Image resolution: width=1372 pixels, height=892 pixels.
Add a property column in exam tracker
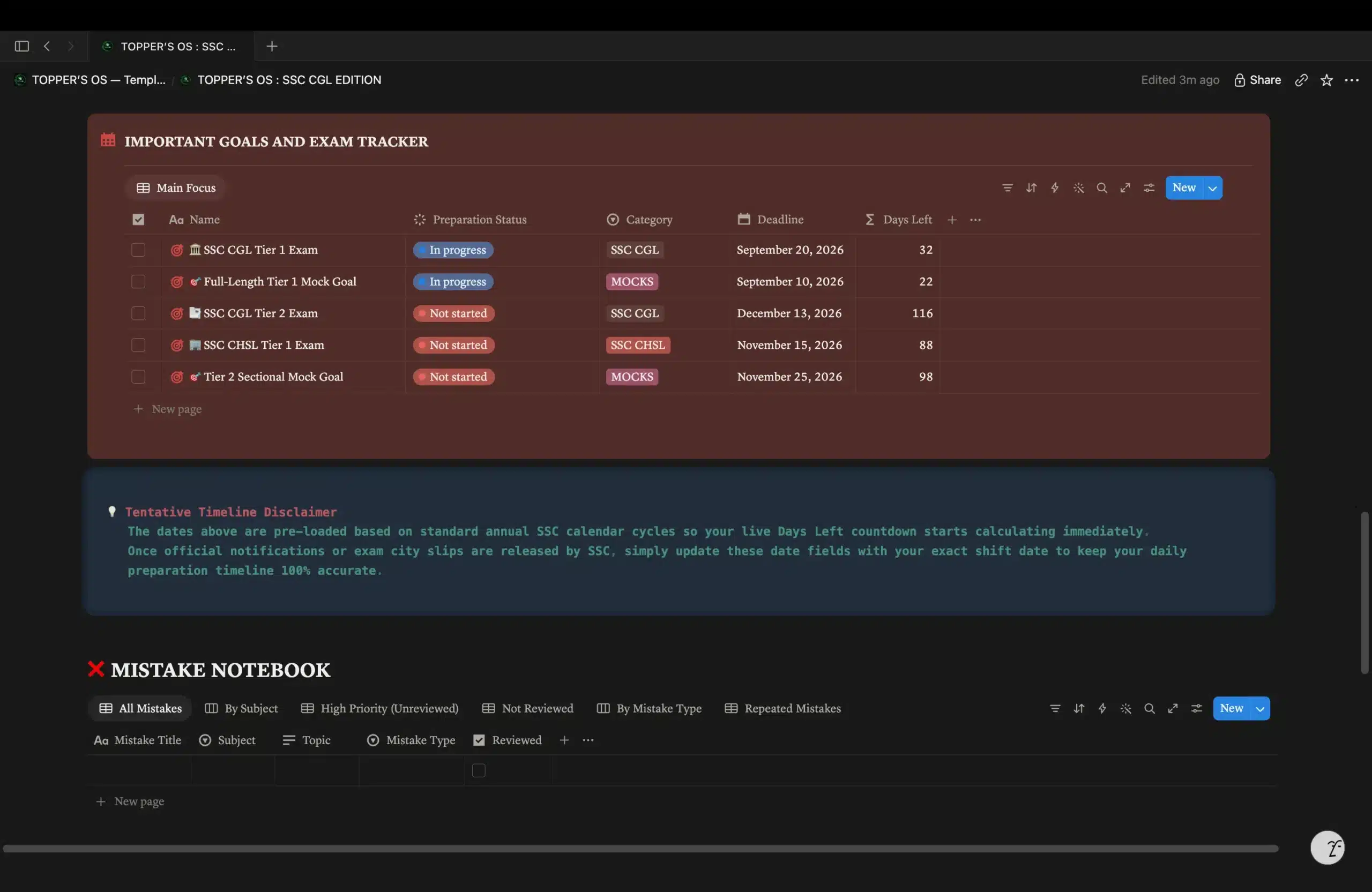pos(952,220)
